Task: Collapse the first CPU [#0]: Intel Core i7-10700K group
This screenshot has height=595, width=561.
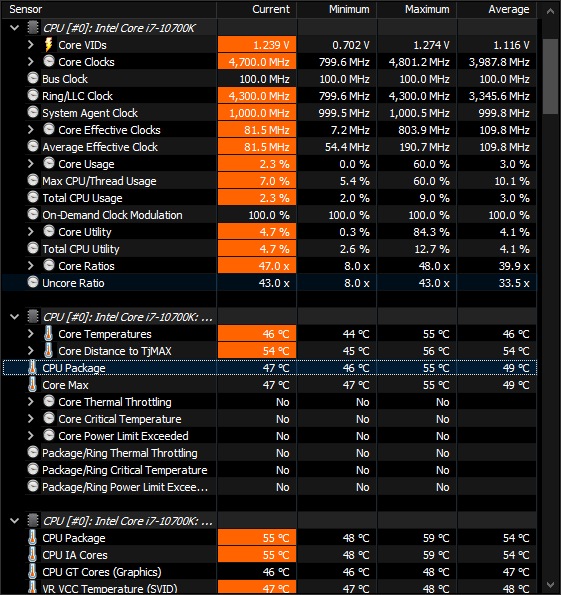Action: (14, 28)
